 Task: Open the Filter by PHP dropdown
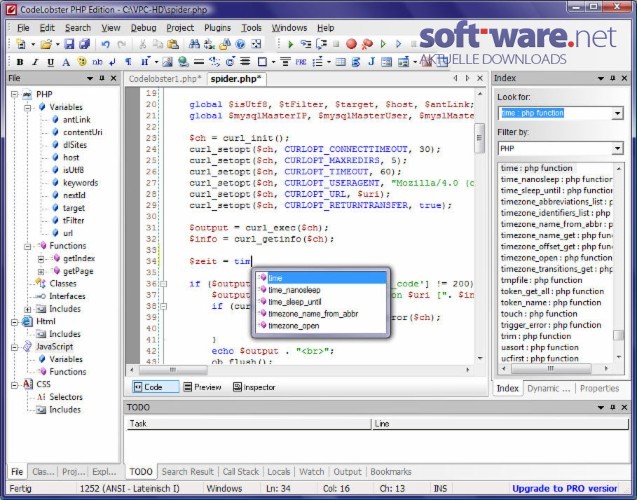618,148
